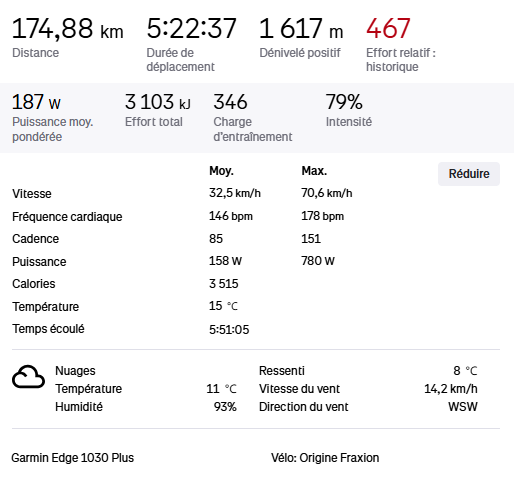This screenshot has height=478, width=514.
Task: Click the 780 W maximum power value
Action: coord(318,261)
